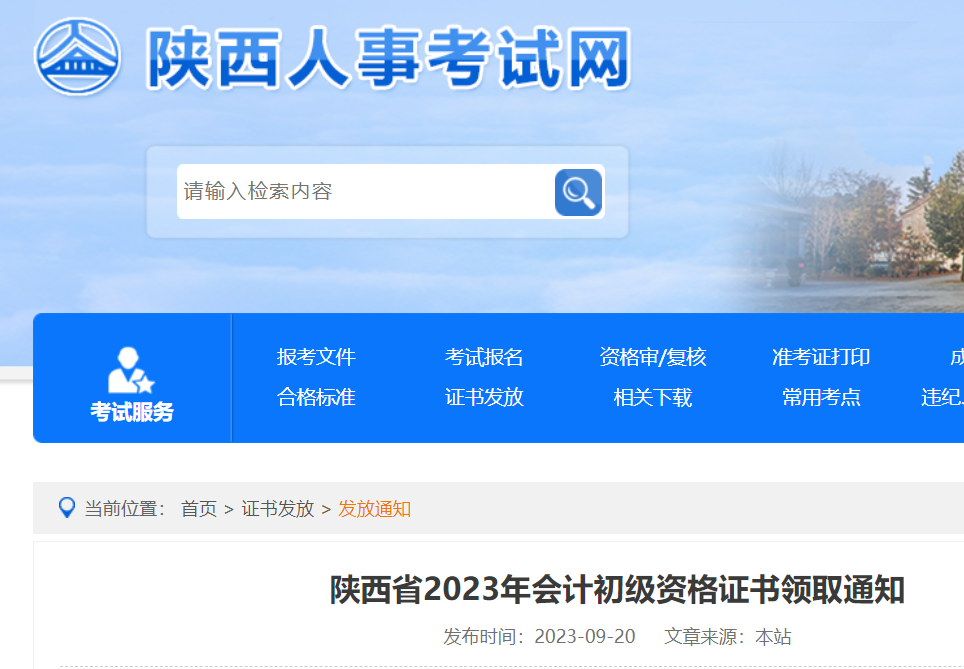Click the orange 发放通知 breadcrumb link
This screenshot has width=964, height=669.
374,509
